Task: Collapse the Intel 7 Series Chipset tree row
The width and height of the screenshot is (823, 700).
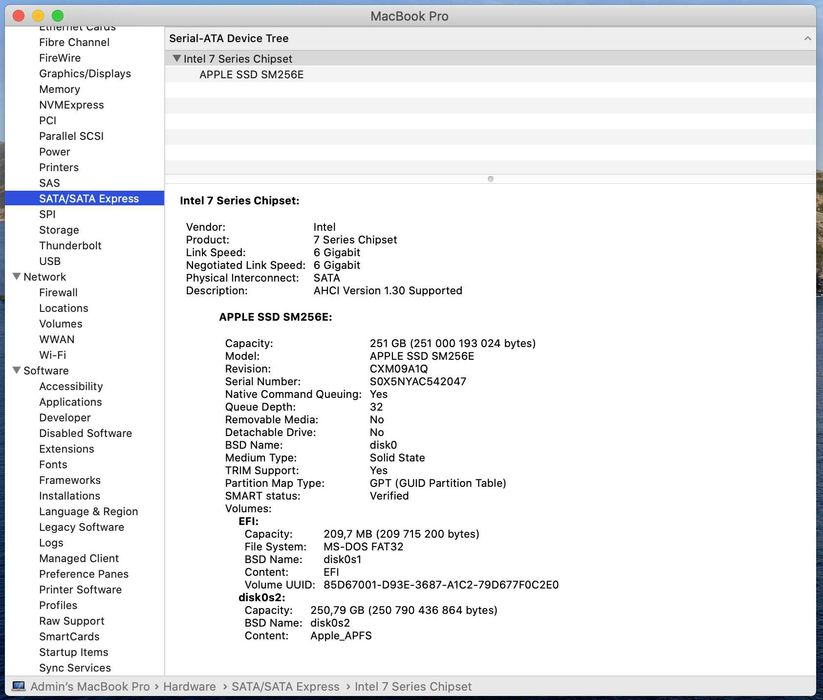Action: pos(177,58)
